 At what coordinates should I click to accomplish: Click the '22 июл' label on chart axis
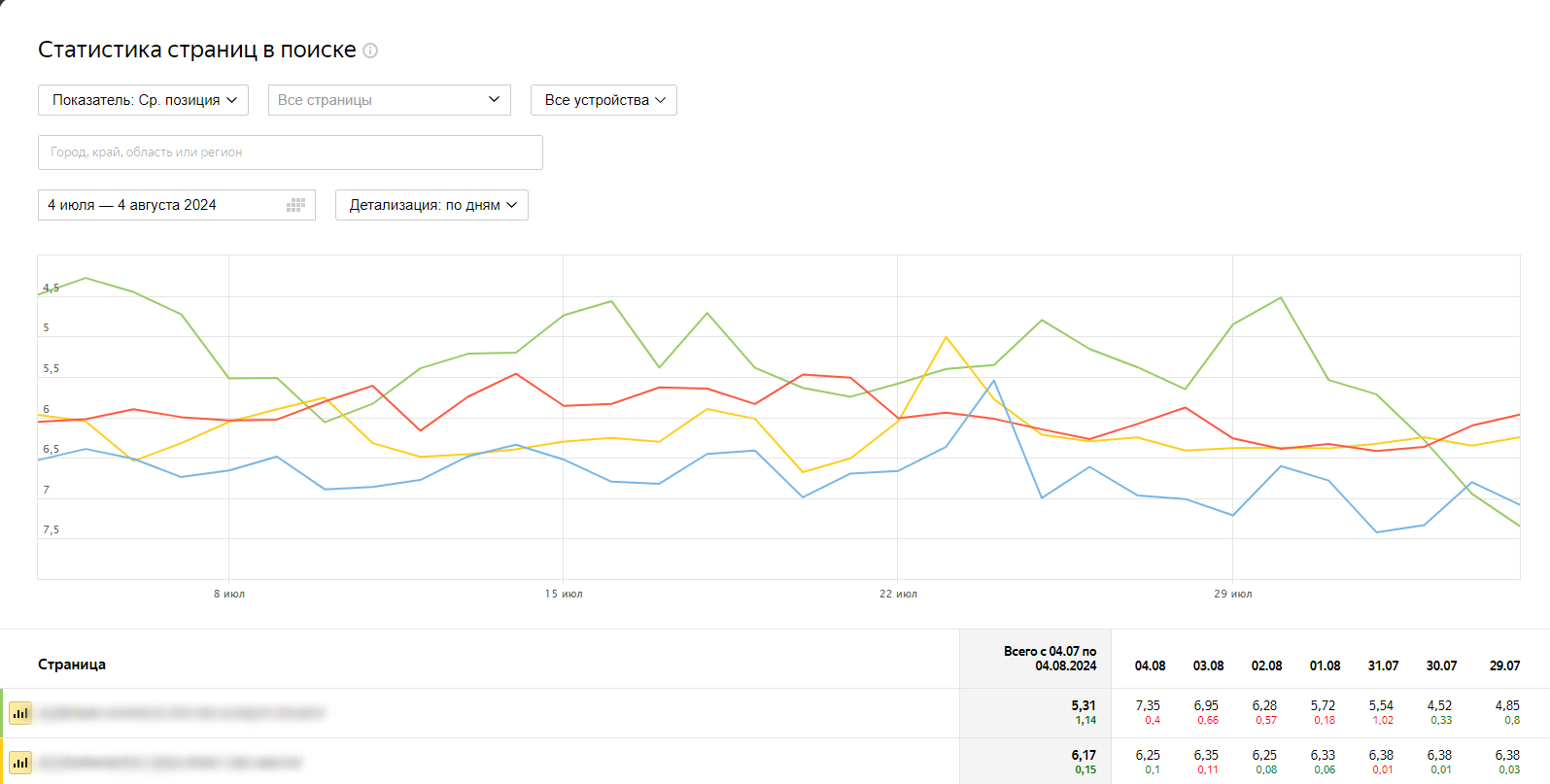click(898, 594)
